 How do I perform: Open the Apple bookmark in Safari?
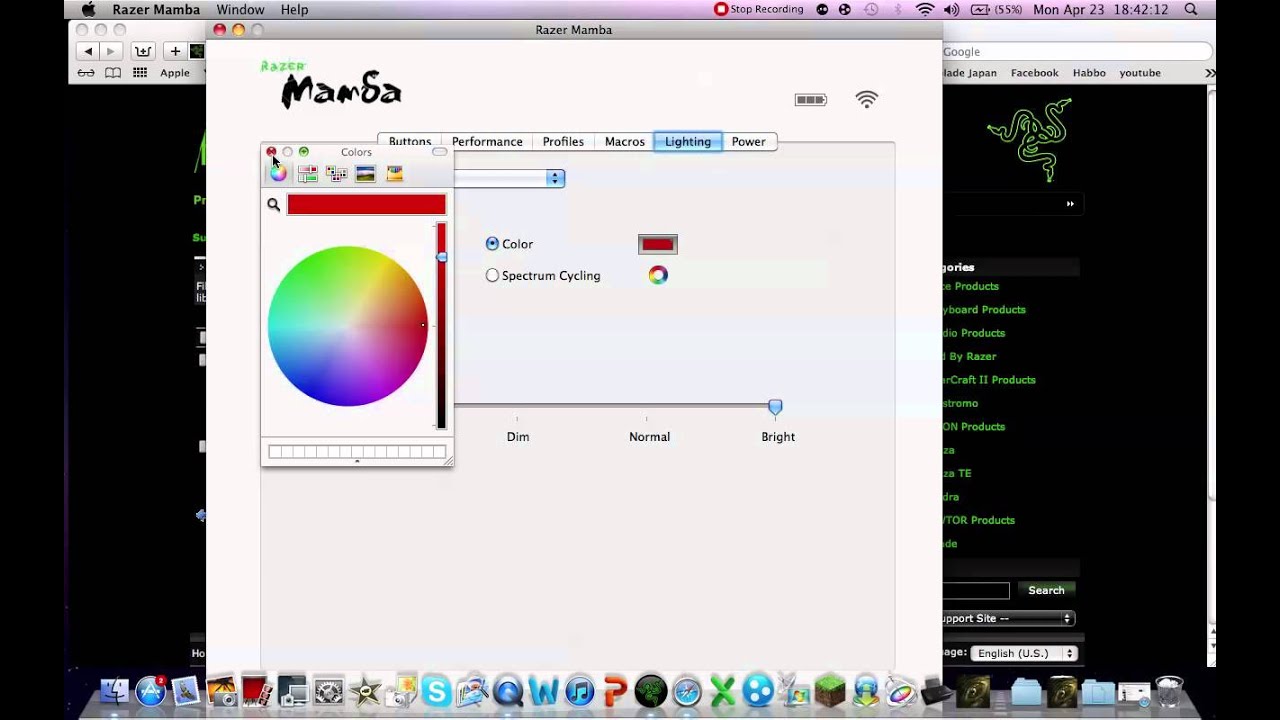(175, 73)
